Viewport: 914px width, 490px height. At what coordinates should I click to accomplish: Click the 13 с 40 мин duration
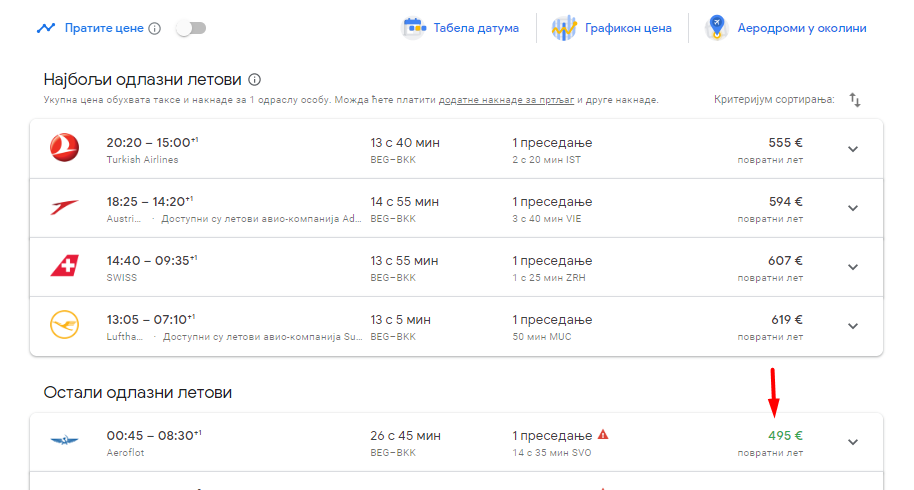tap(405, 143)
